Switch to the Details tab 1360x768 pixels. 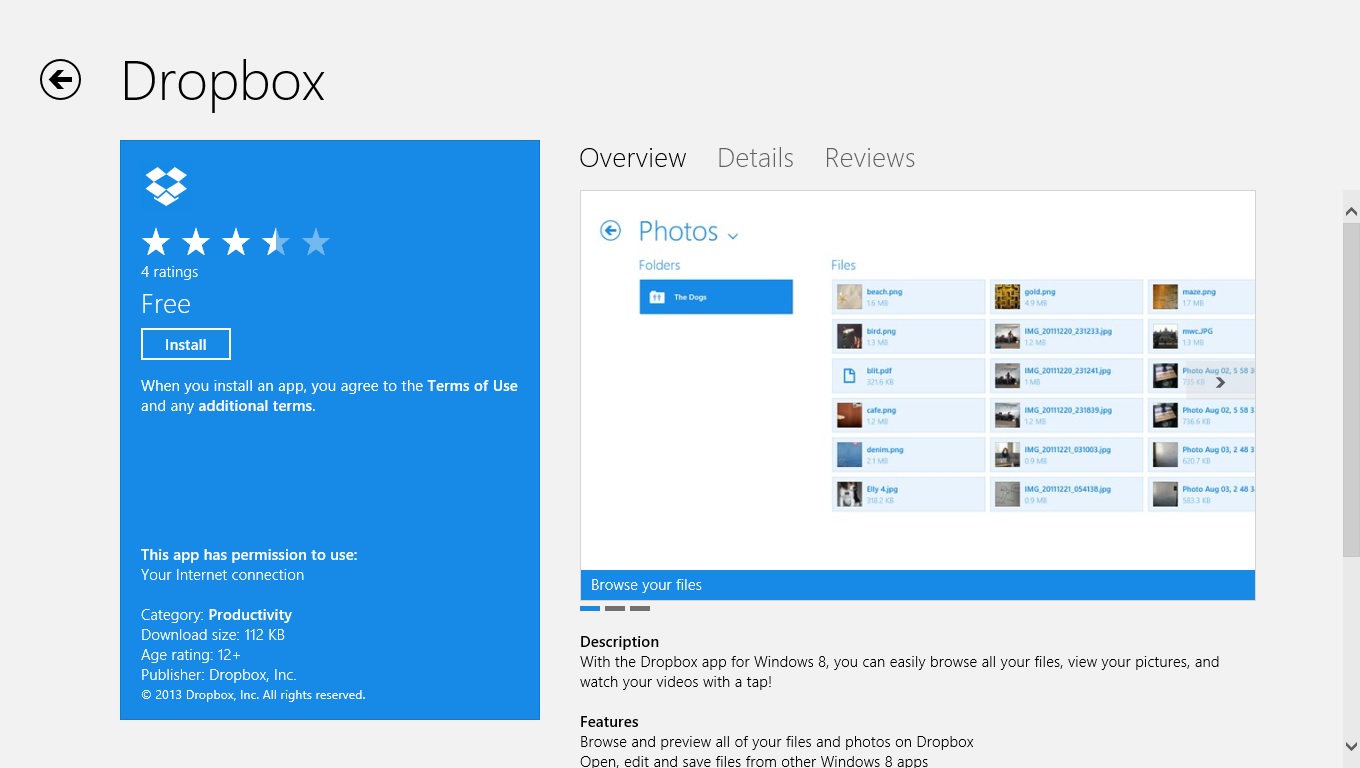click(755, 158)
